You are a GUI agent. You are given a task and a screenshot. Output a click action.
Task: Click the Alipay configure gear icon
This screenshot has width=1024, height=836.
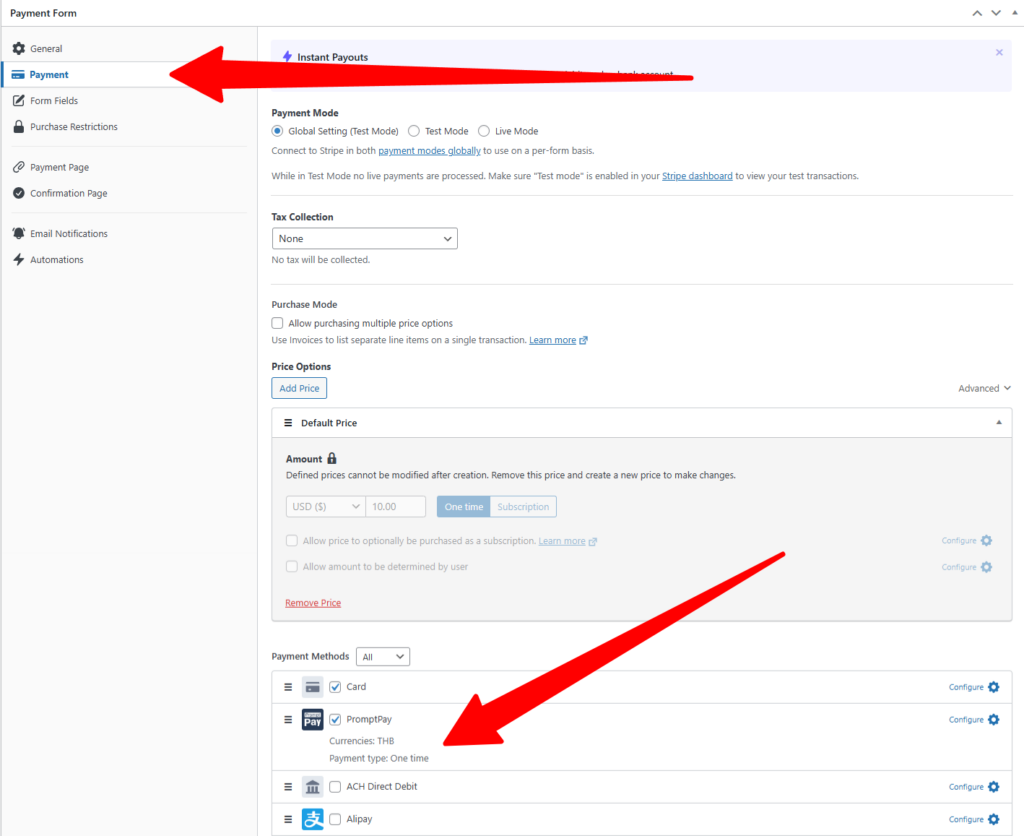pyautogui.click(x=993, y=819)
